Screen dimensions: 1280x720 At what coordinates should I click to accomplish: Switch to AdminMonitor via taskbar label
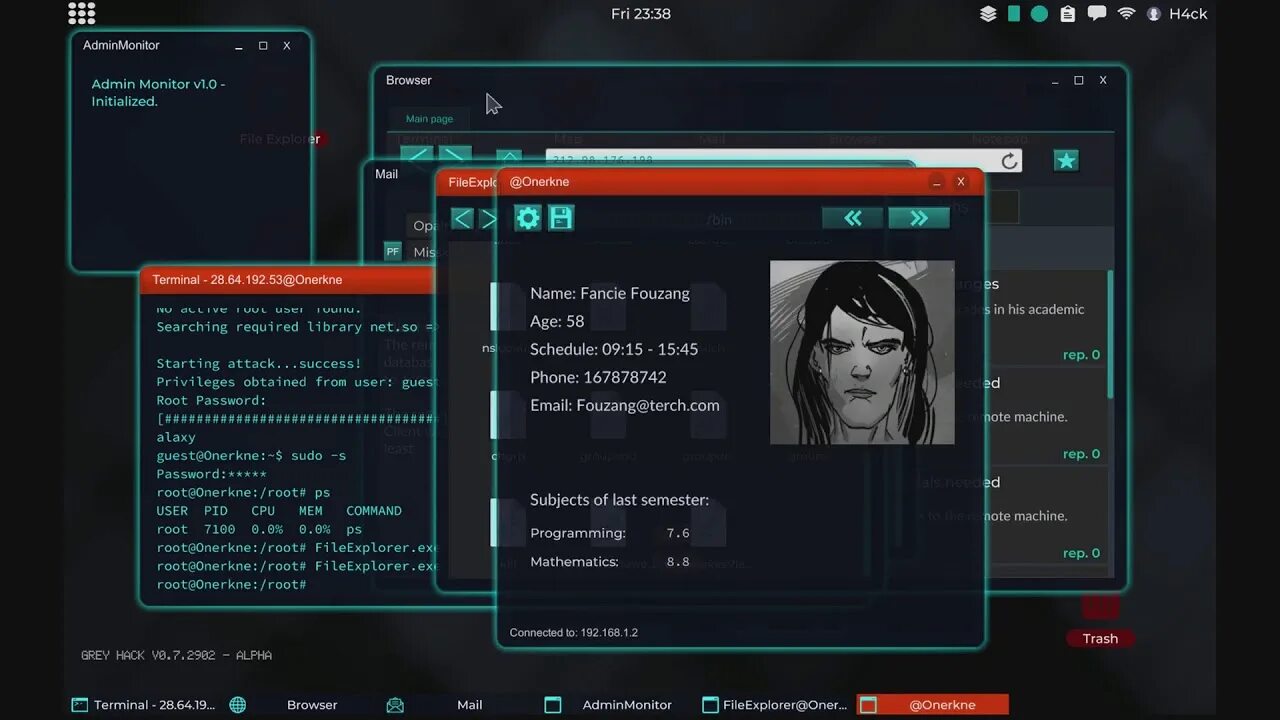627,705
